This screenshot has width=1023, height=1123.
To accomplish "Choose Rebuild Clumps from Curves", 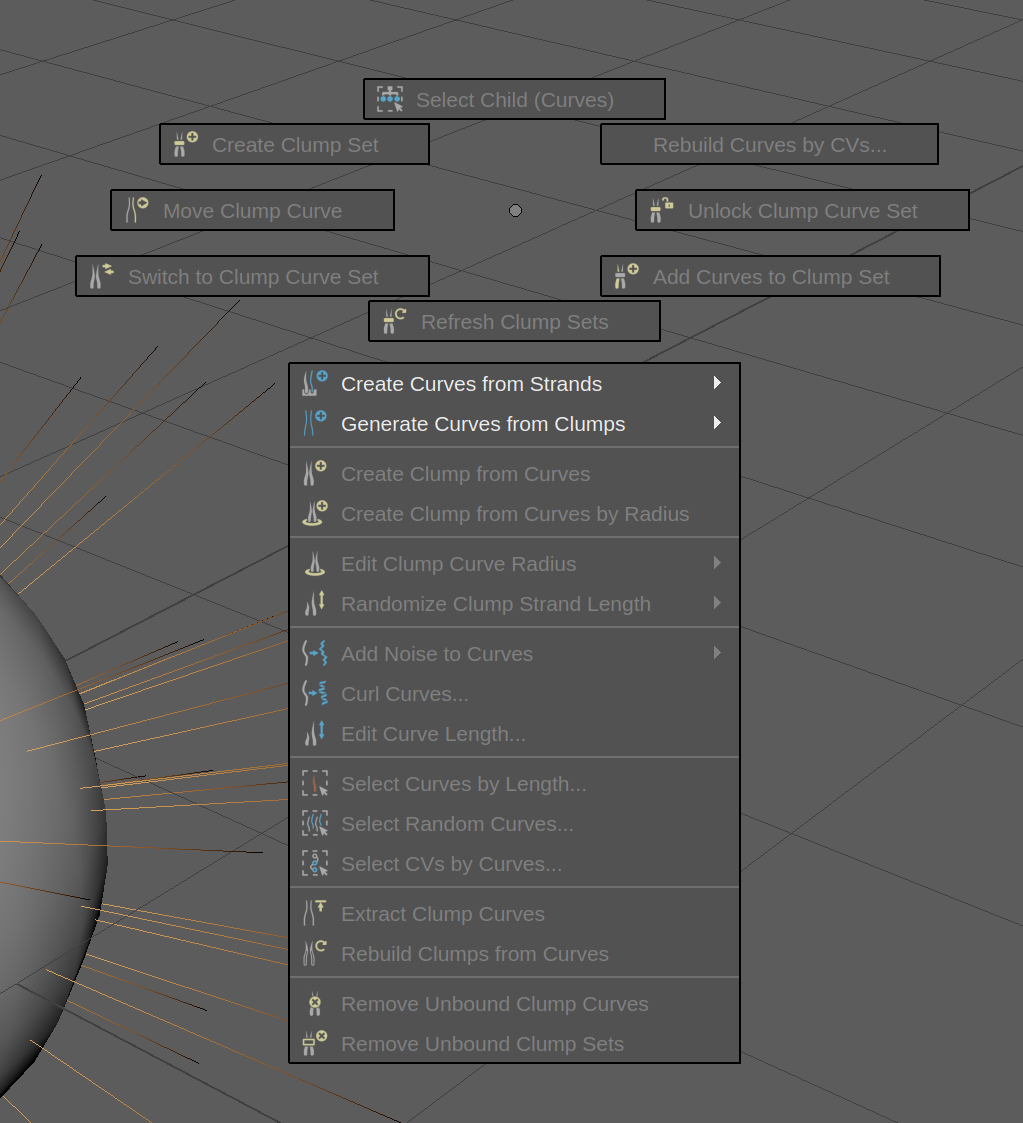I will tap(474, 954).
